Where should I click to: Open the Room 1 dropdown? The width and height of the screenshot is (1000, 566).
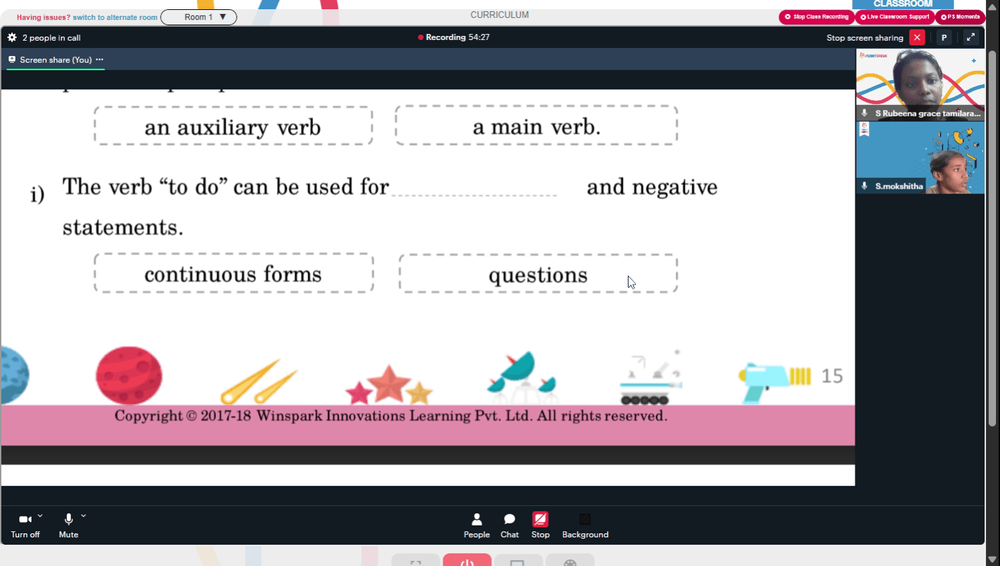click(198, 17)
